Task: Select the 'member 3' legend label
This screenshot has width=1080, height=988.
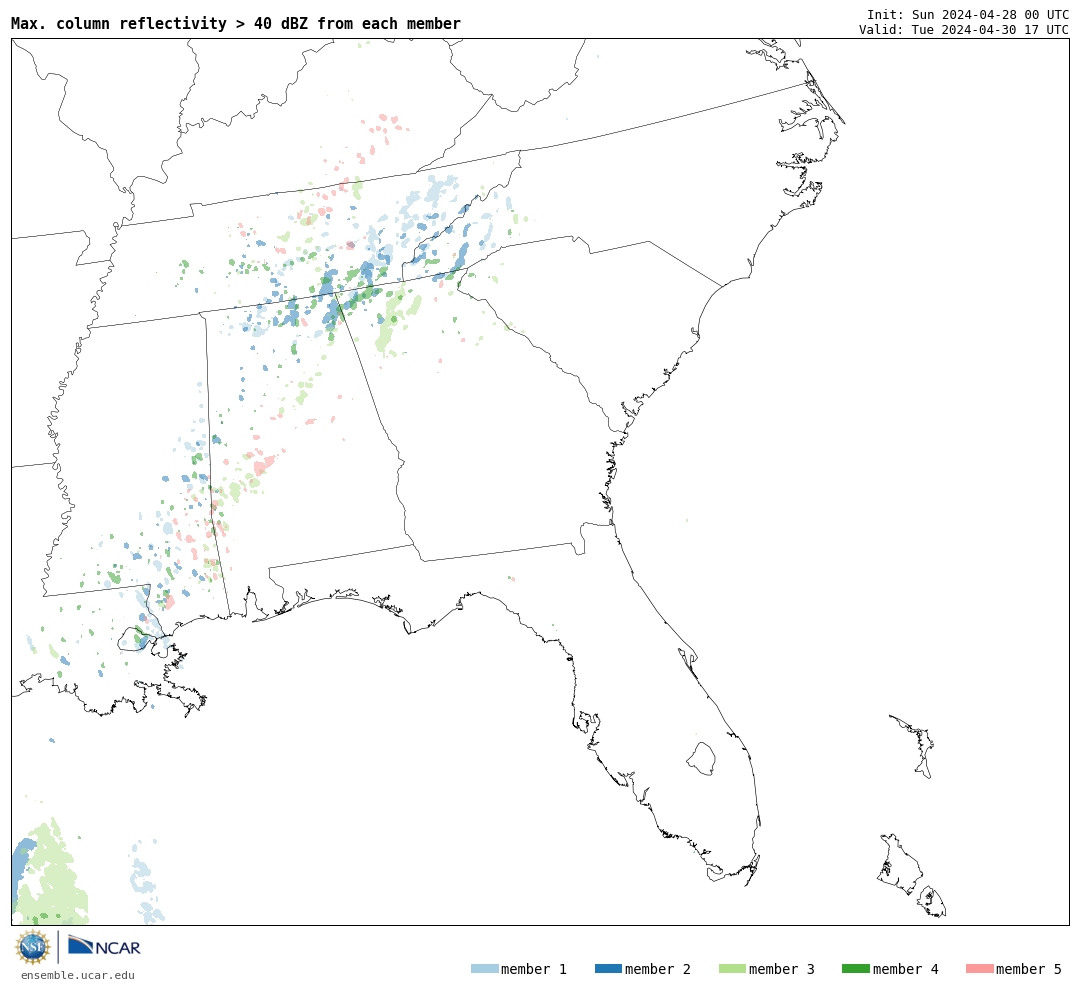Action: 782,969
